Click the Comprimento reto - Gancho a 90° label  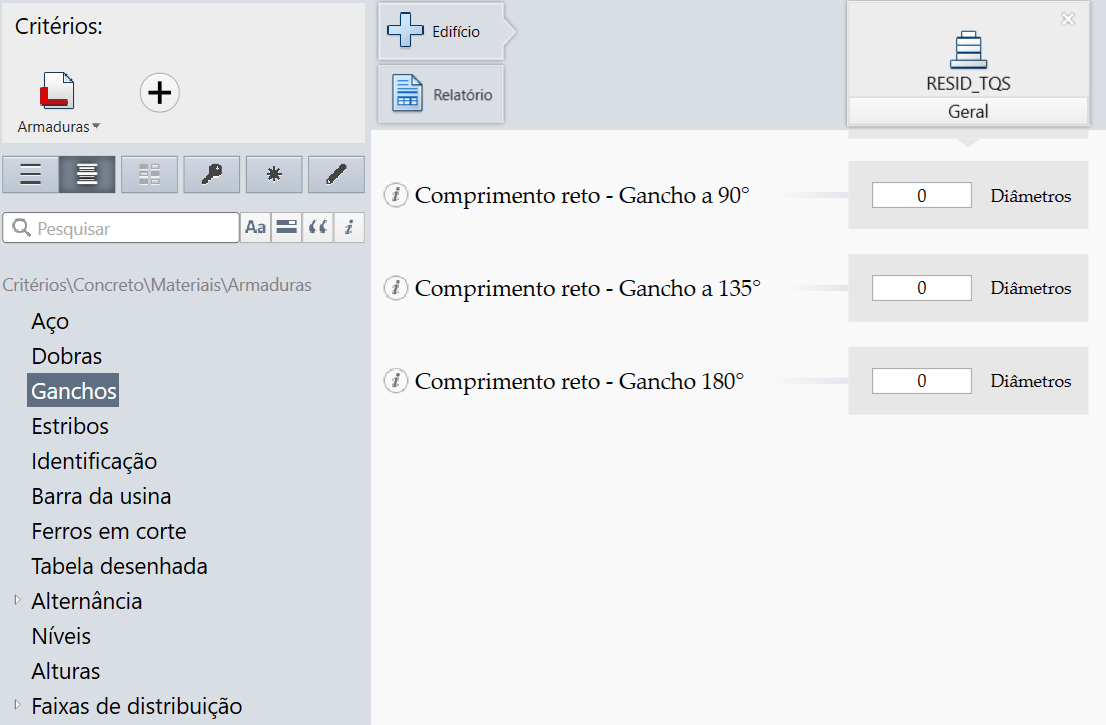[x=582, y=195]
